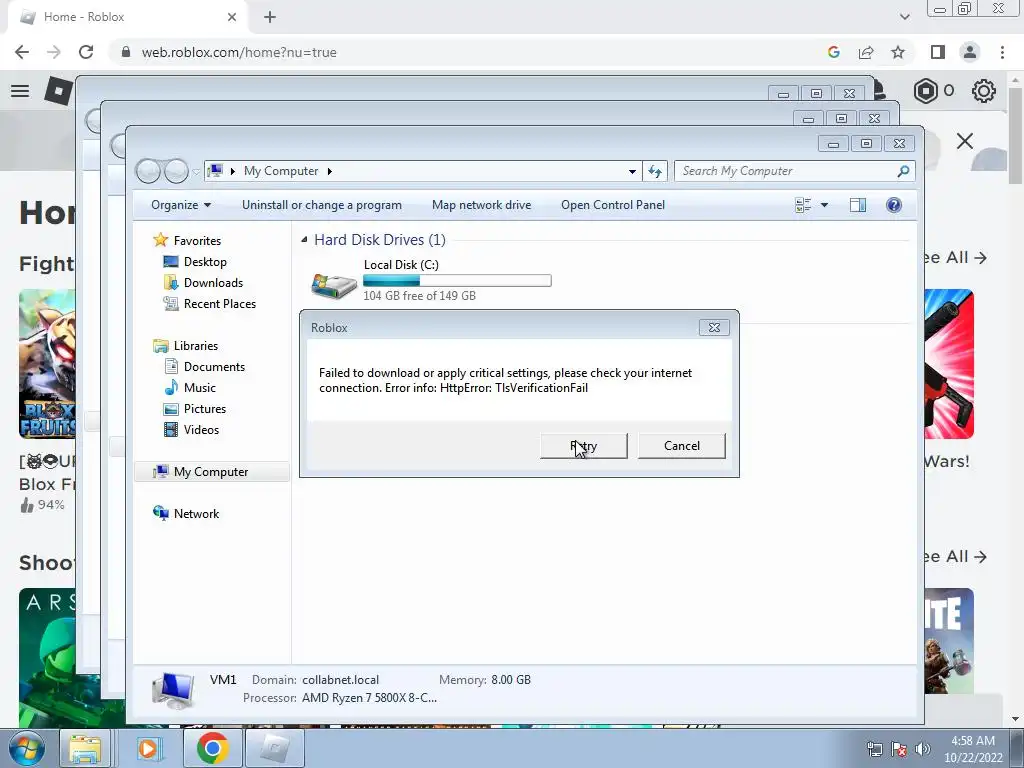
Task: Click the network tray icon
Action: [874, 749]
